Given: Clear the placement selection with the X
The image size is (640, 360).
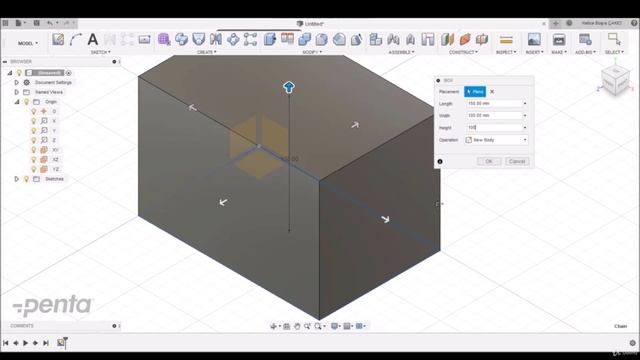Looking at the screenshot, I should click(492, 92).
